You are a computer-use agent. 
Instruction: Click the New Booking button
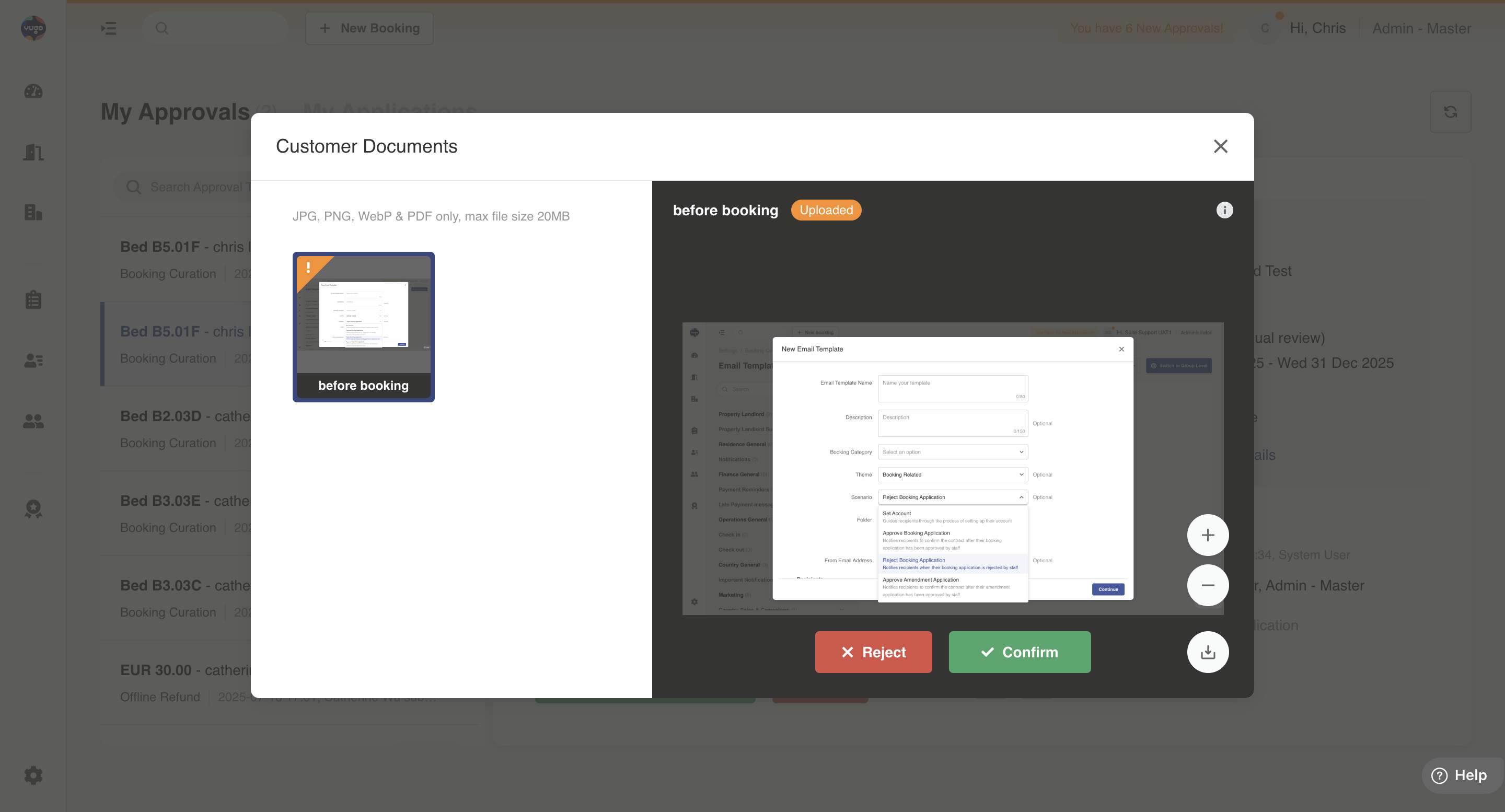[369, 28]
